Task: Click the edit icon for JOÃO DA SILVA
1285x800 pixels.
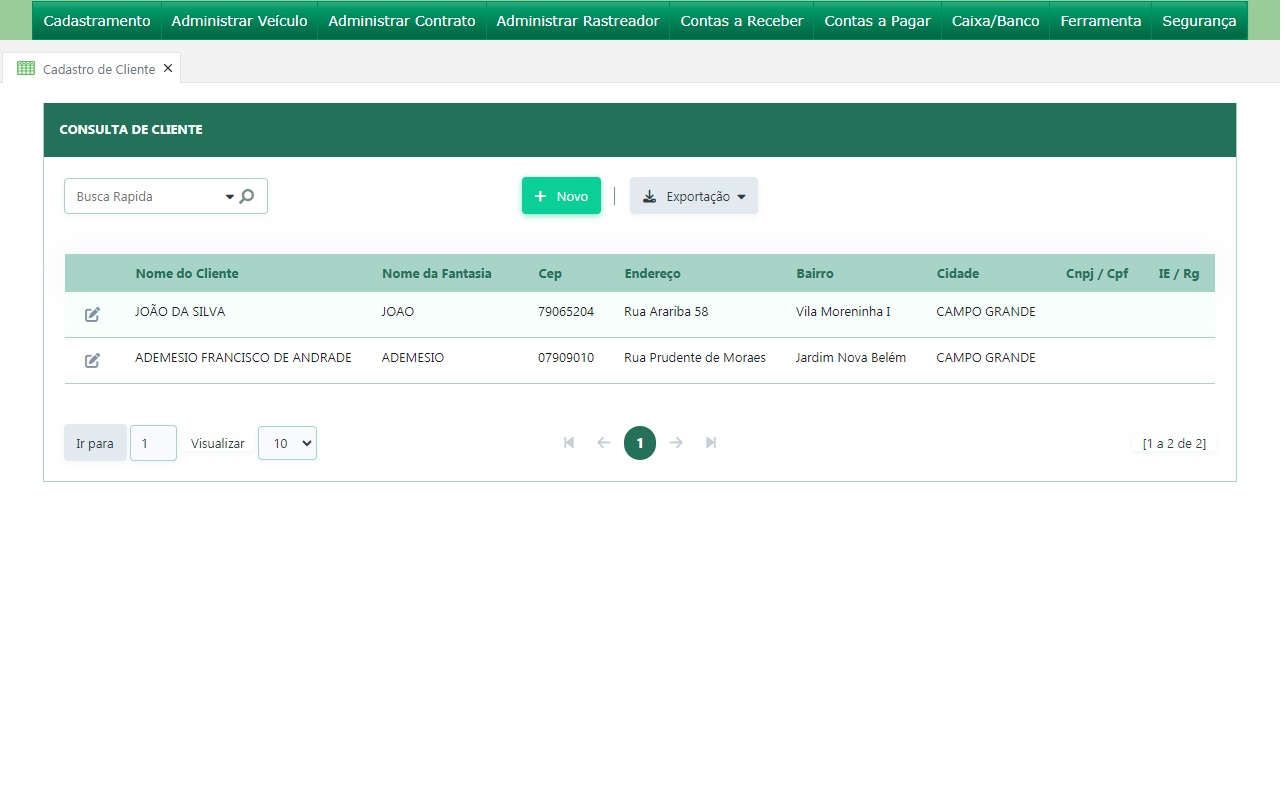Action: click(x=92, y=314)
